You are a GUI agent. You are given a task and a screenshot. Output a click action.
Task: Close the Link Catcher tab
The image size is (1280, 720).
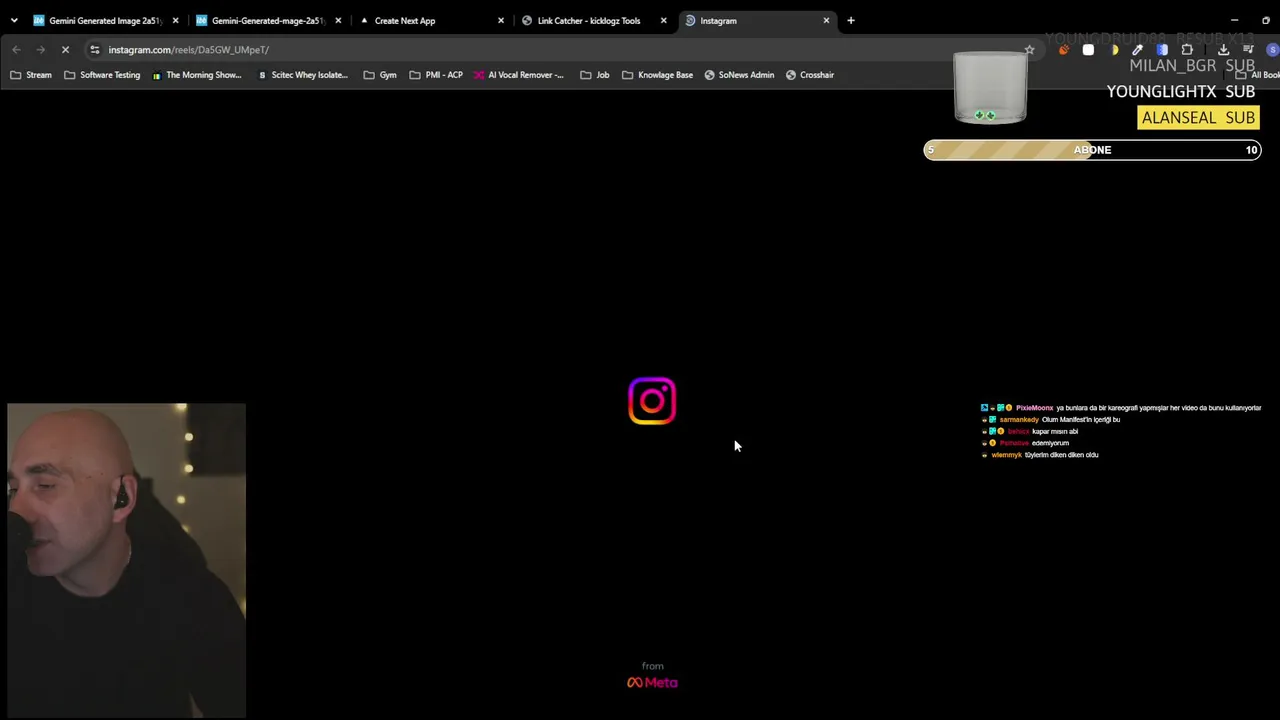coord(663,20)
